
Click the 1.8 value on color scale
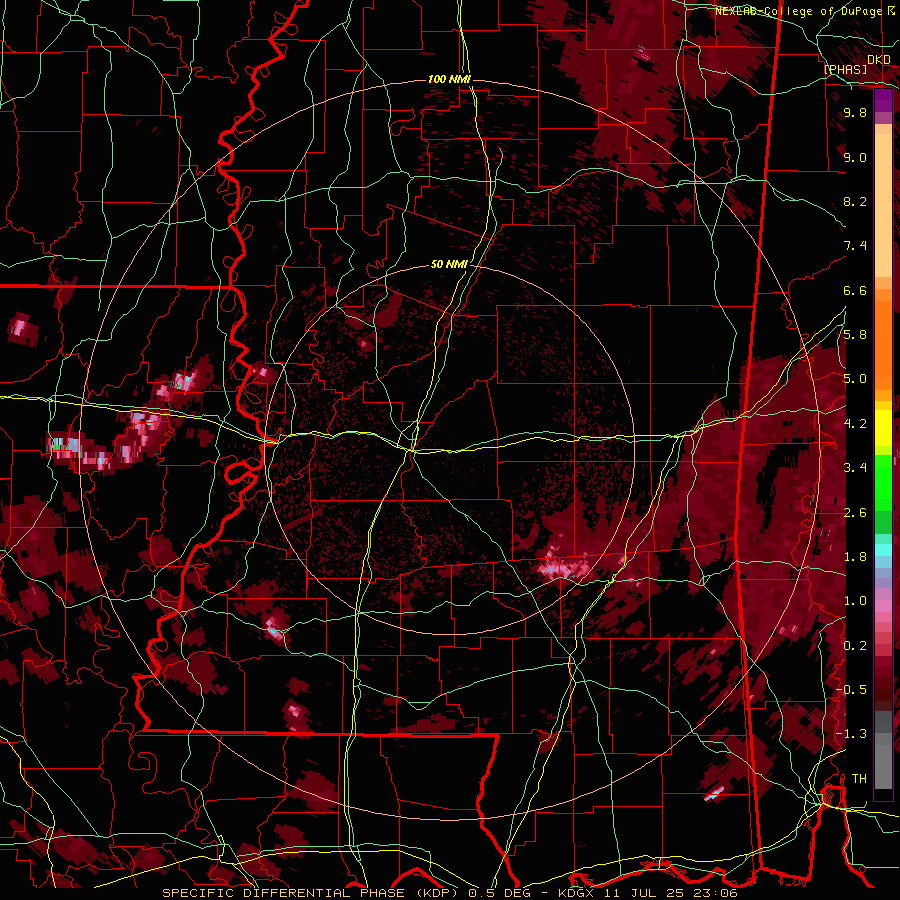(x=855, y=557)
